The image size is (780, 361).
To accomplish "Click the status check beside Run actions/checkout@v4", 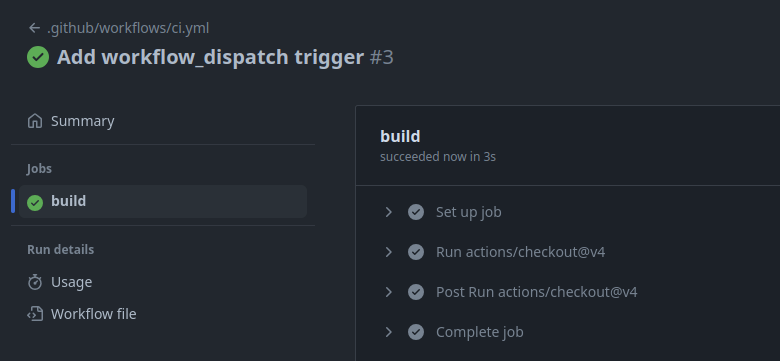I will 416,252.
